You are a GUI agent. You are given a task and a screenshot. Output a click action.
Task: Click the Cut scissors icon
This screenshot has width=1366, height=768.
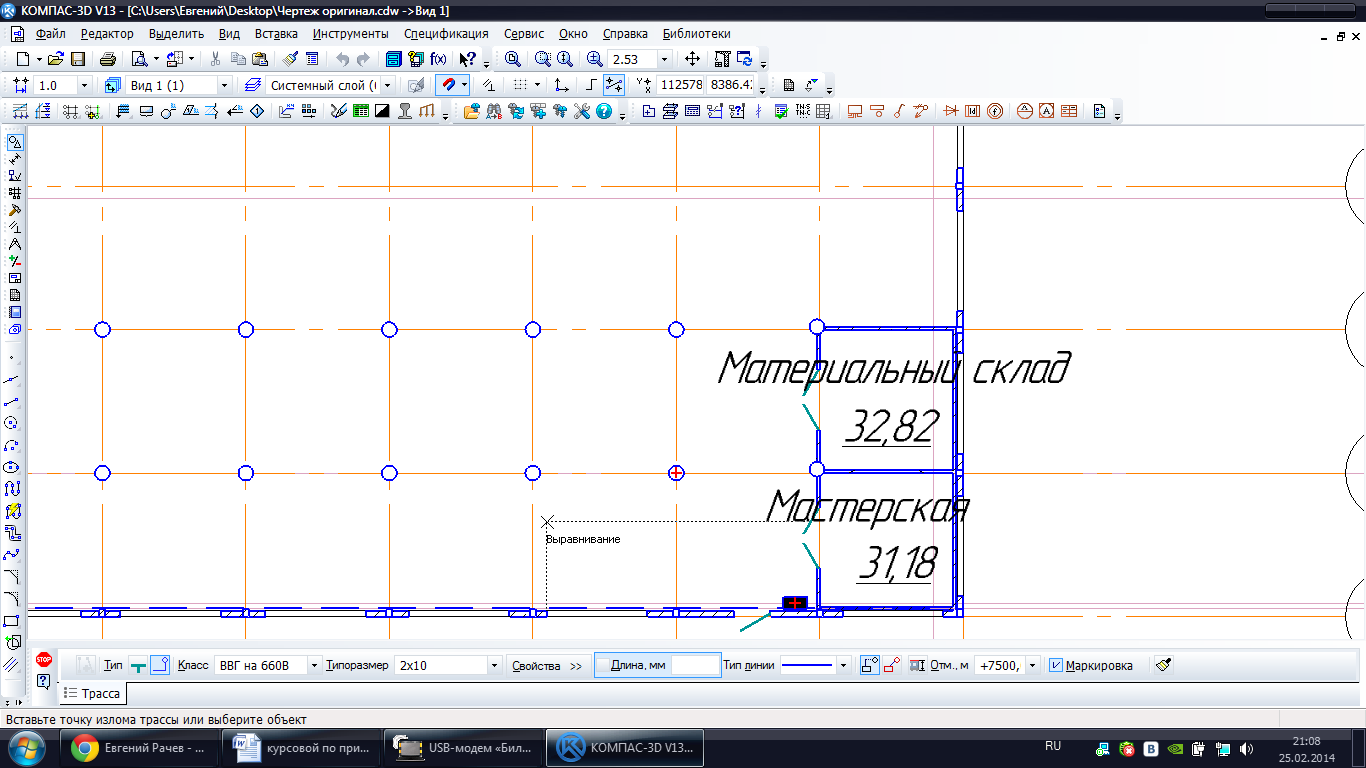pyautogui.click(x=214, y=59)
